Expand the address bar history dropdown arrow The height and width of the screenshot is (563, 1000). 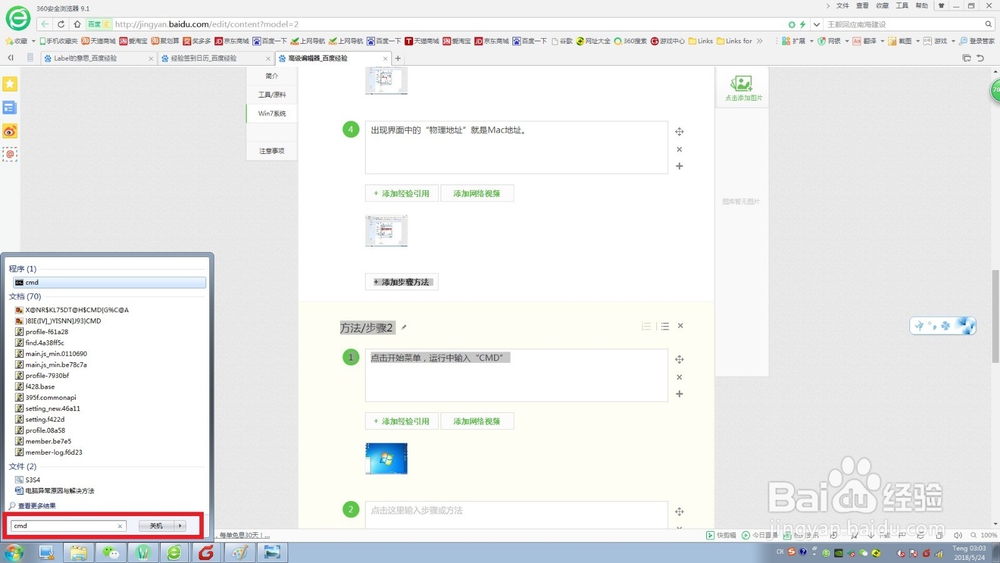(816, 24)
